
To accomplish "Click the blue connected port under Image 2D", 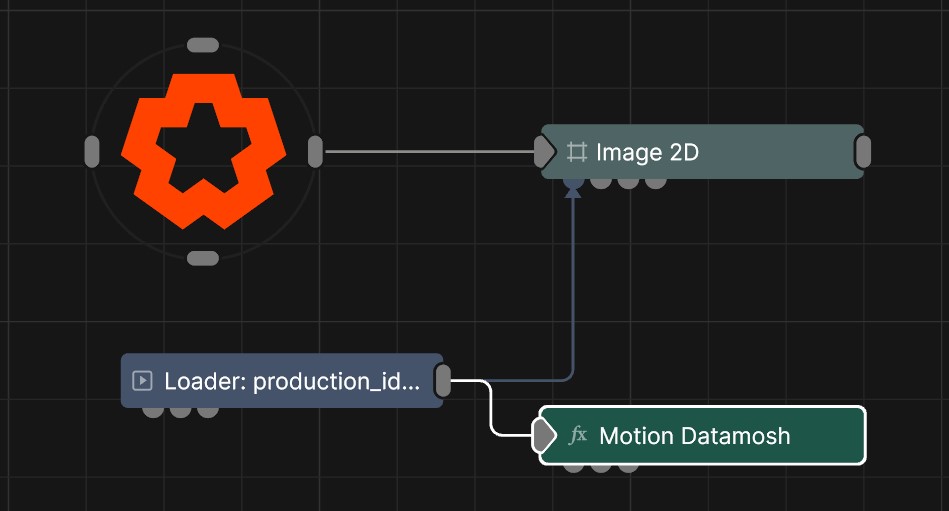I will coord(572,182).
